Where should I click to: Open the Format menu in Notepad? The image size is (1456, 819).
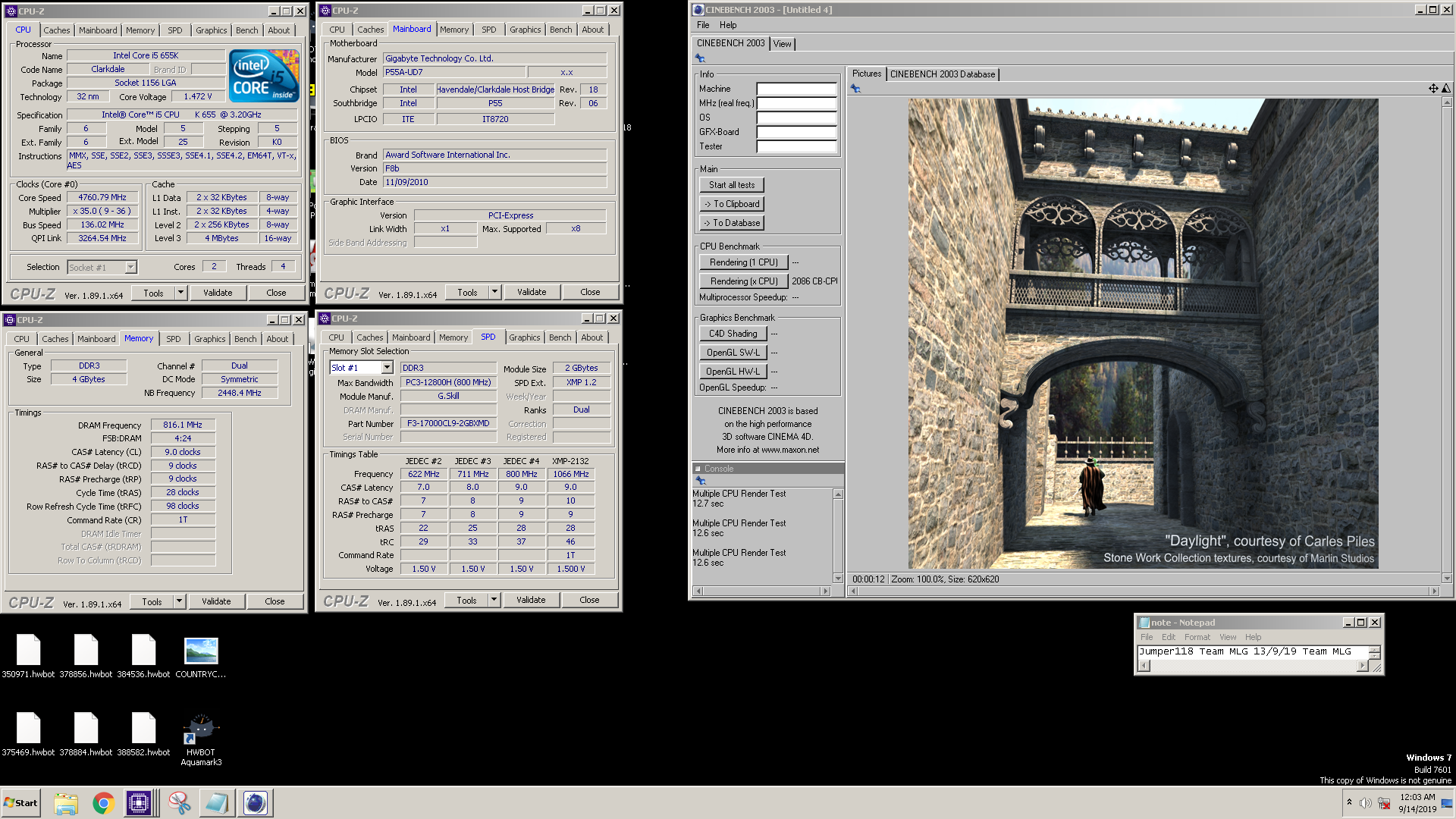click(x=1197, y=637)
